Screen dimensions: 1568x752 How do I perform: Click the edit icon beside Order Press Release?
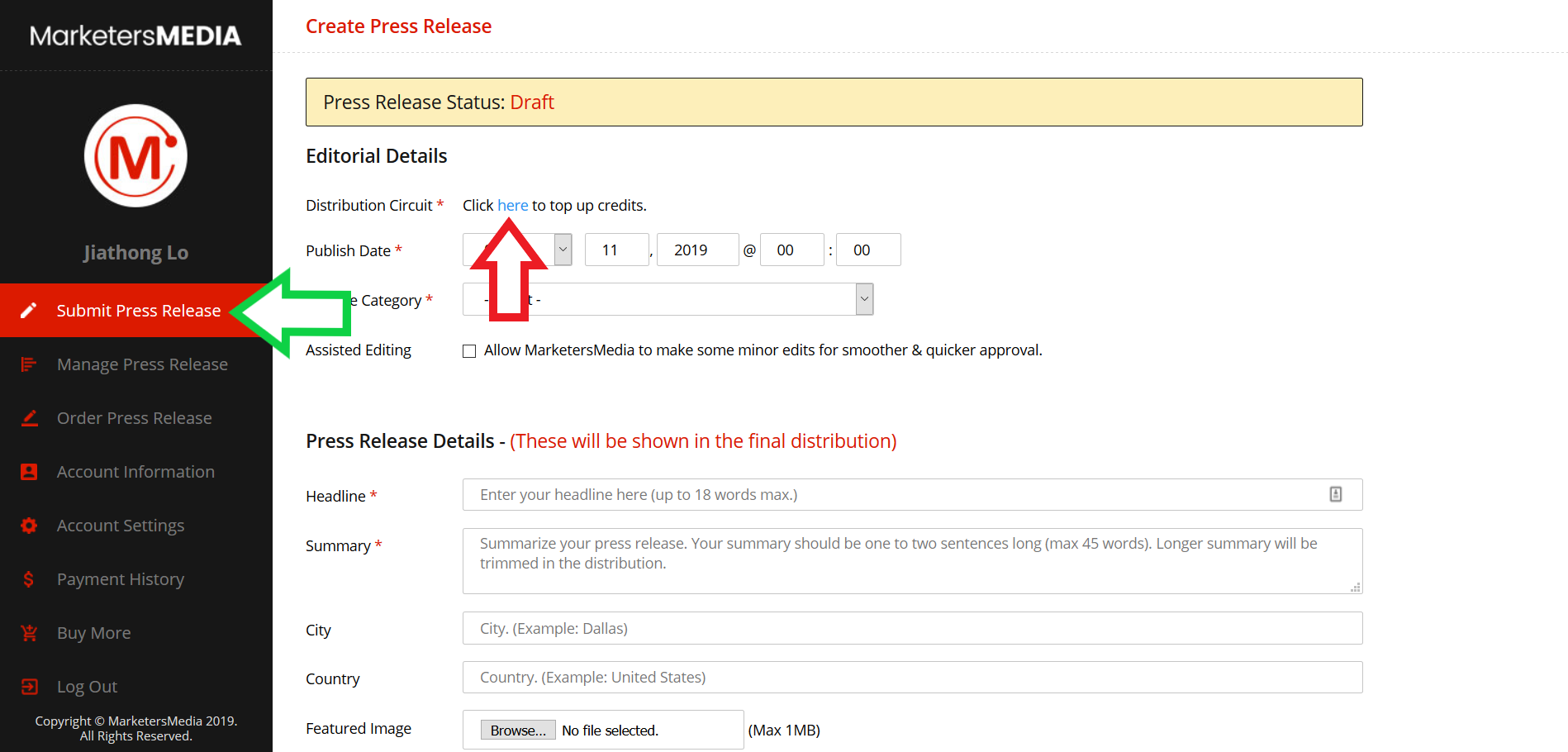29,418
